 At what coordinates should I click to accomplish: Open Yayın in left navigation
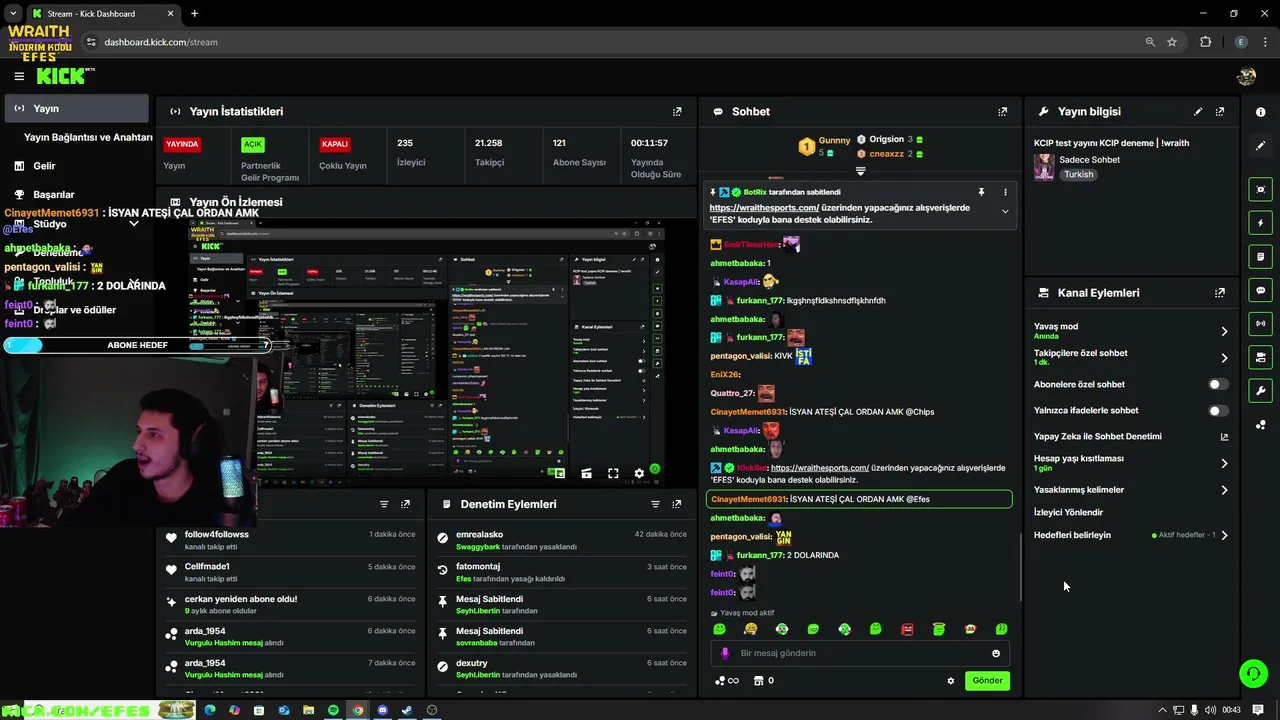point(76,108)
